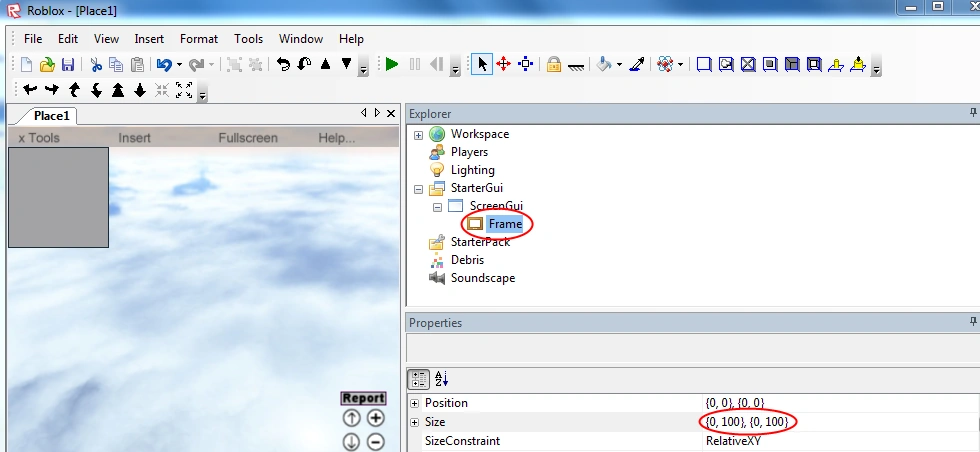980x452 pixels.
Task: Open the Undo history dropdown arrow
Action: pyautogui.click(x=179, y=64)
